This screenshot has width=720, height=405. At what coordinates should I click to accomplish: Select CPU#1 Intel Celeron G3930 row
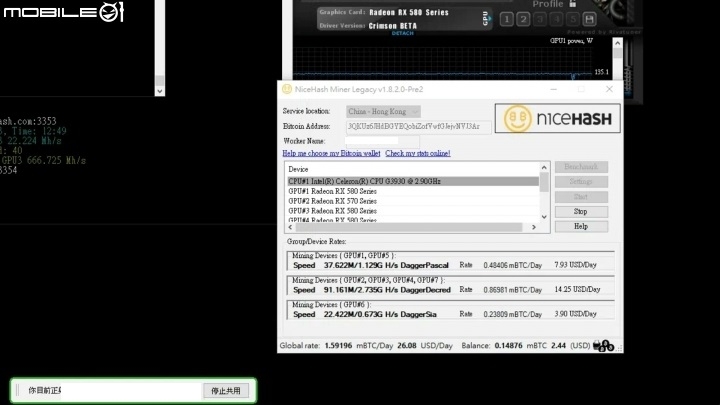[413, 181]
